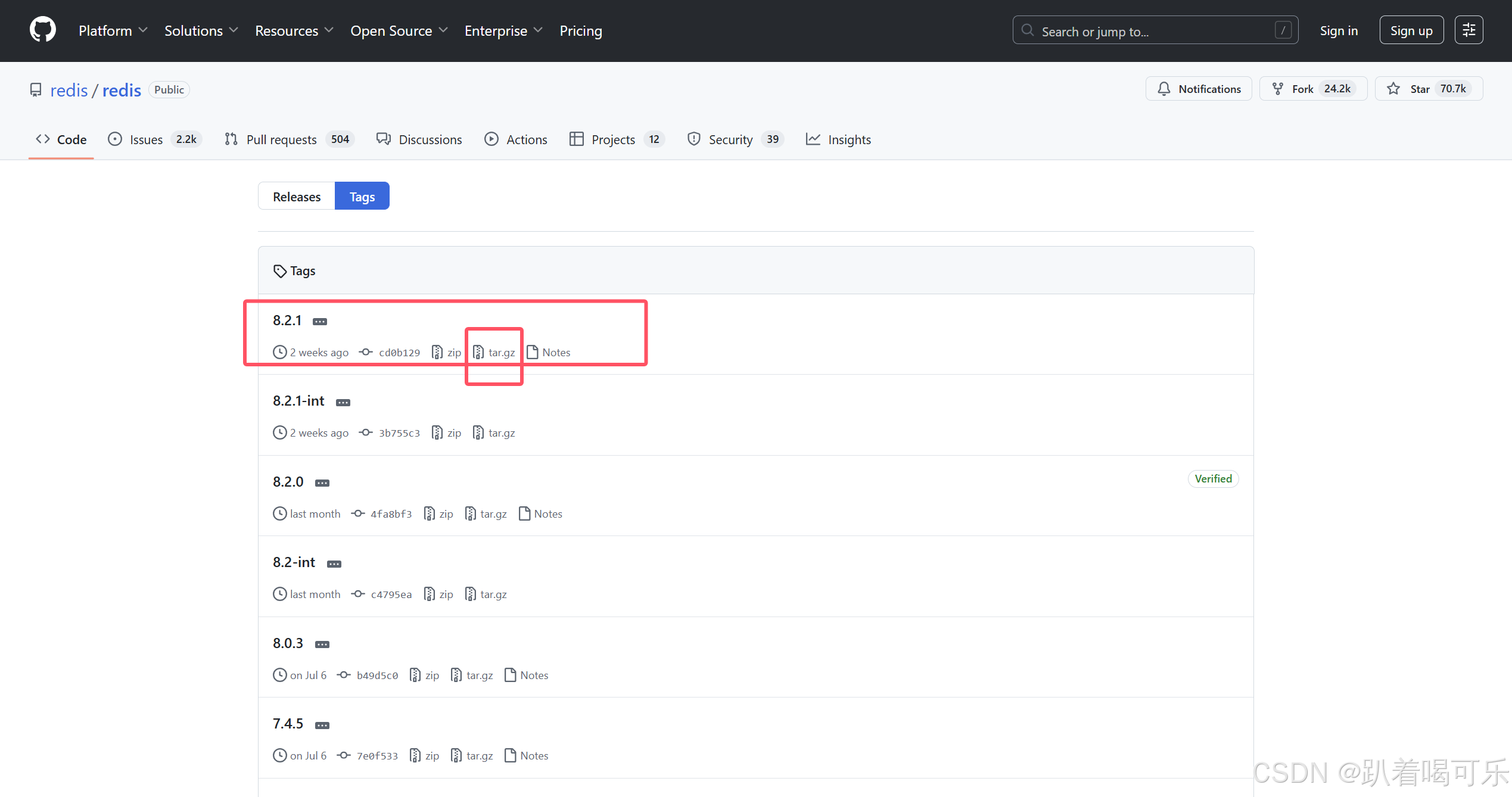Star the redis repository
This screenshot has width=1512, height=797.
[1429, 89]
